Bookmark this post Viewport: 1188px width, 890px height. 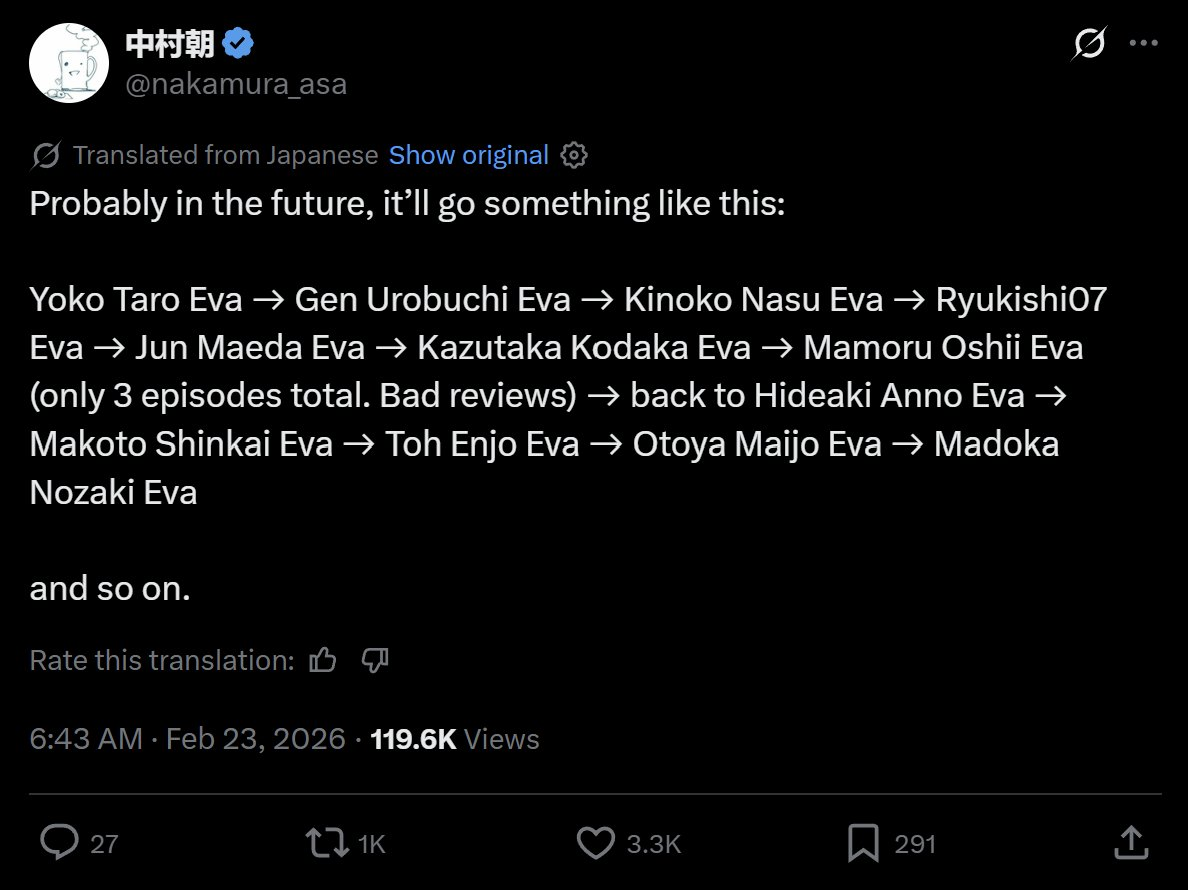click(x=863, y=843)
